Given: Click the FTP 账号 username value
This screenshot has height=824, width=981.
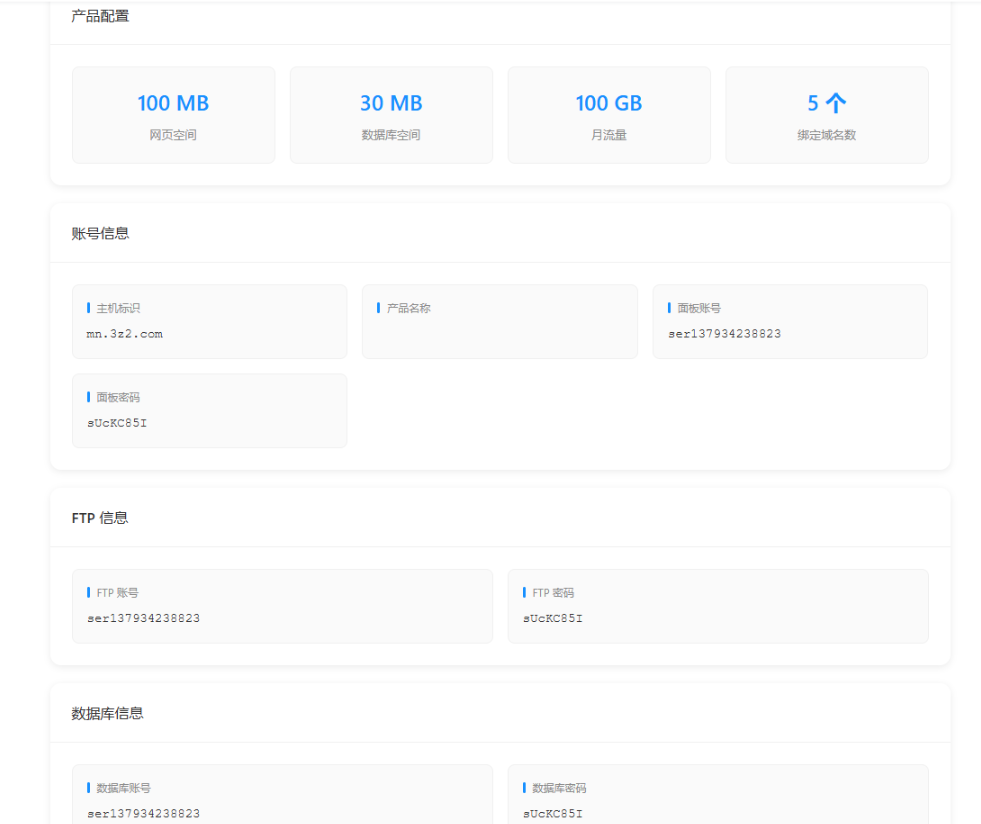Looking at the screenshot, I should [x=143, y=618].
